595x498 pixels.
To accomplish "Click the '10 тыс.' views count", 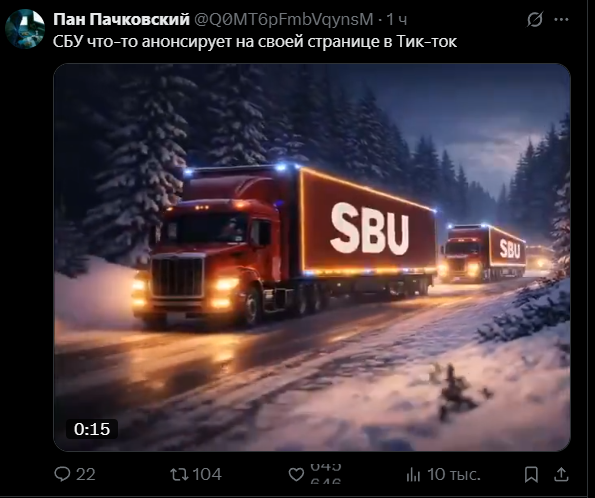I will (454, 474).
